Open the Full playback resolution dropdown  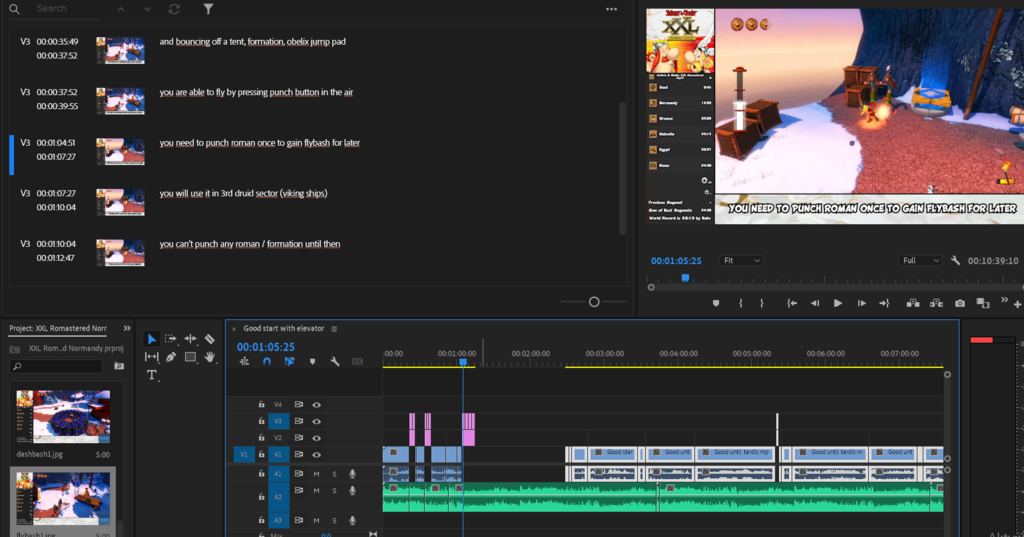click(x=920, y=261)
